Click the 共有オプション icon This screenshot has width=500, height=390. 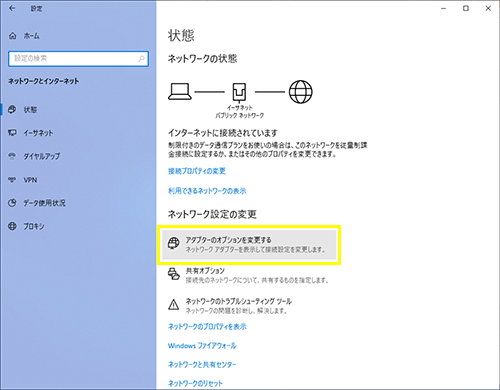point(174,274)
